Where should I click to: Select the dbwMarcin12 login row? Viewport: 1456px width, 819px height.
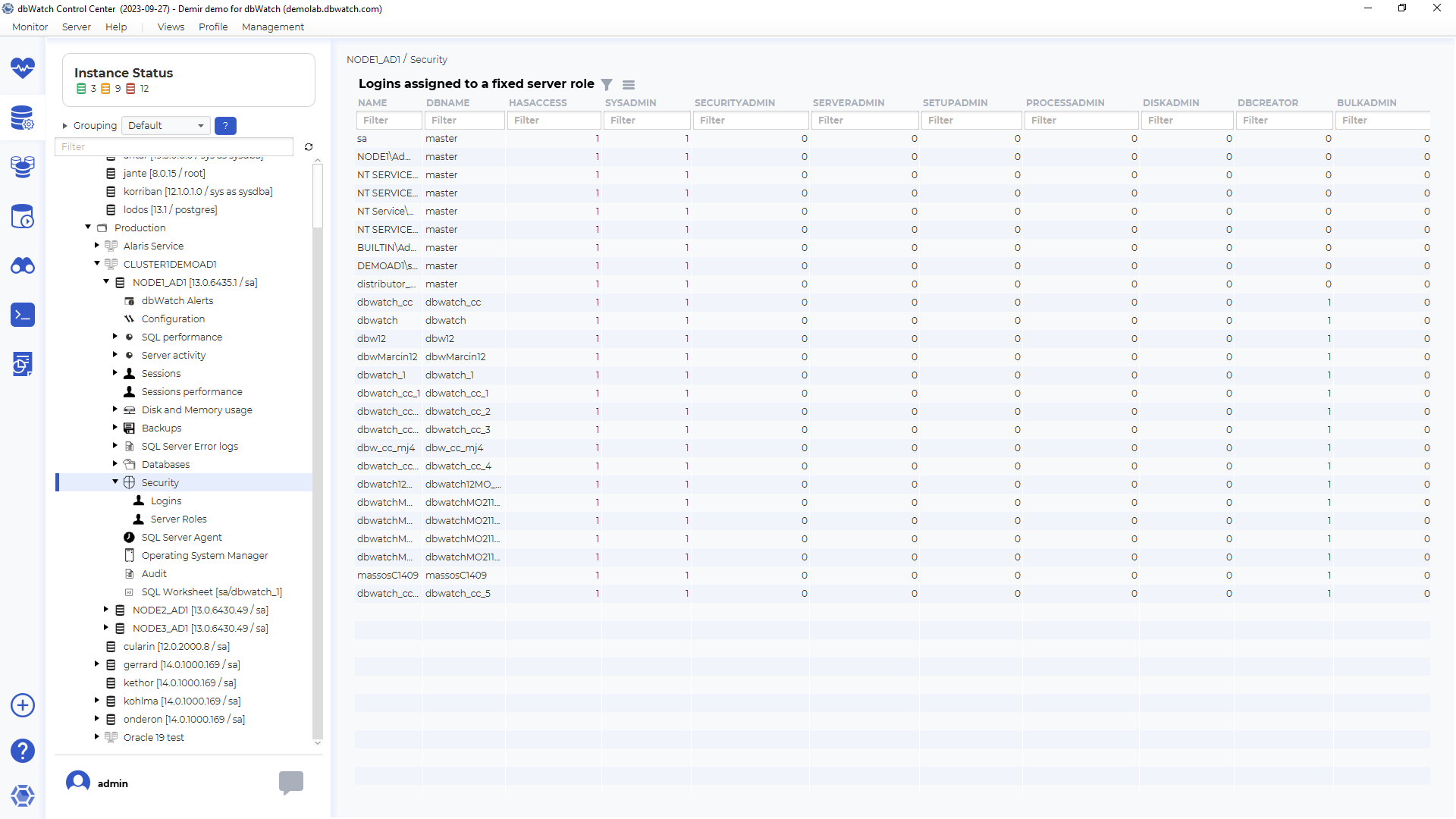[893, 357]
